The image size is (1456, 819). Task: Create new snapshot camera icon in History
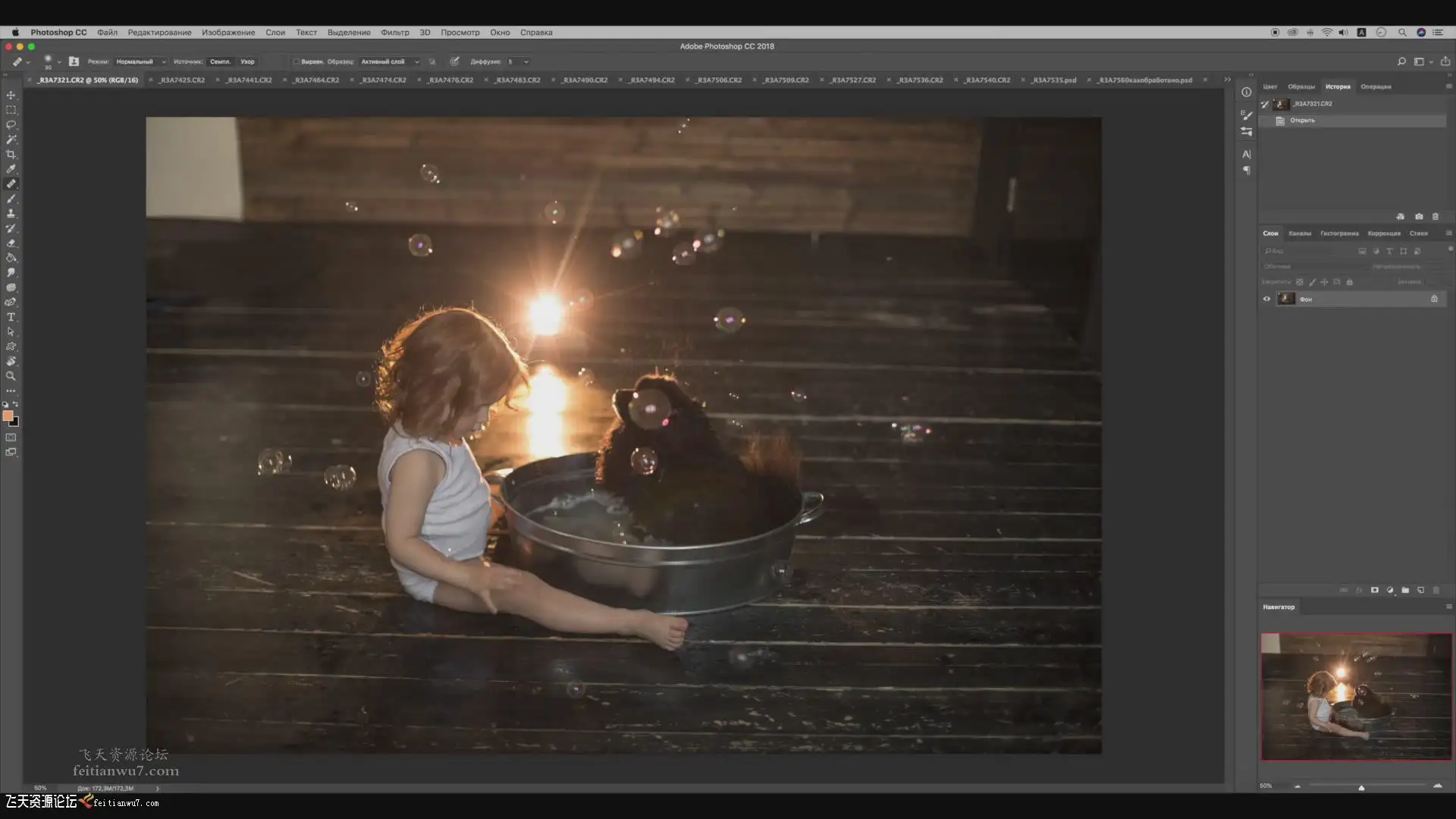(1419, 216)
